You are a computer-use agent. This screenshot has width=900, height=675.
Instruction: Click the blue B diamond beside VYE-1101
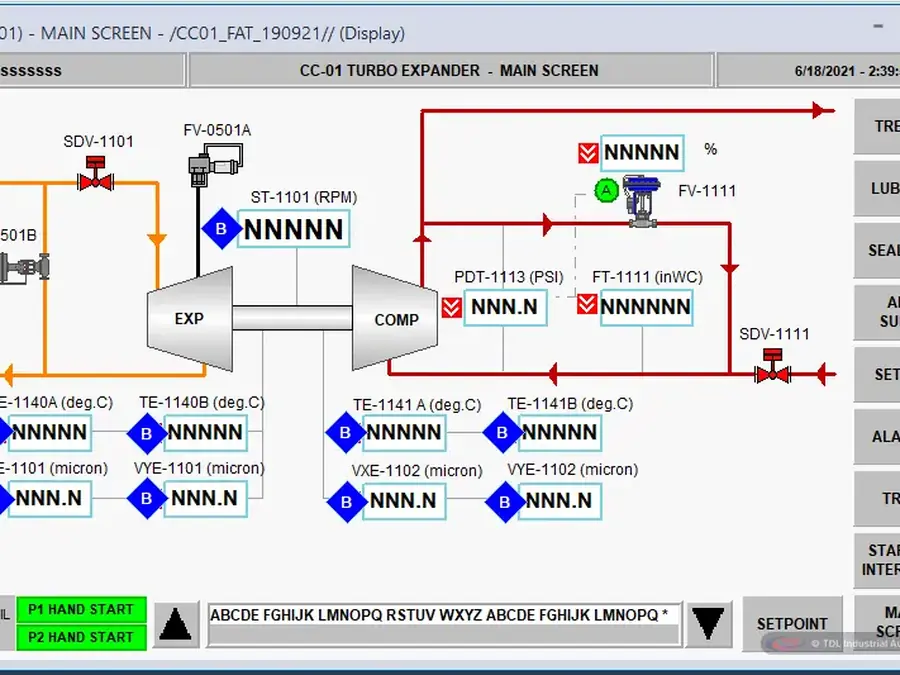click(146, 498)
